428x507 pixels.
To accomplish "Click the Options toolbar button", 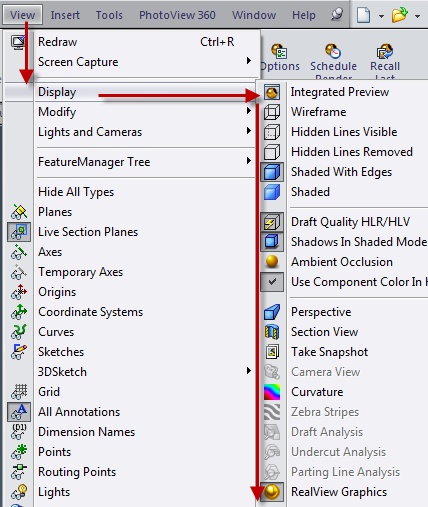I will 280,57.
